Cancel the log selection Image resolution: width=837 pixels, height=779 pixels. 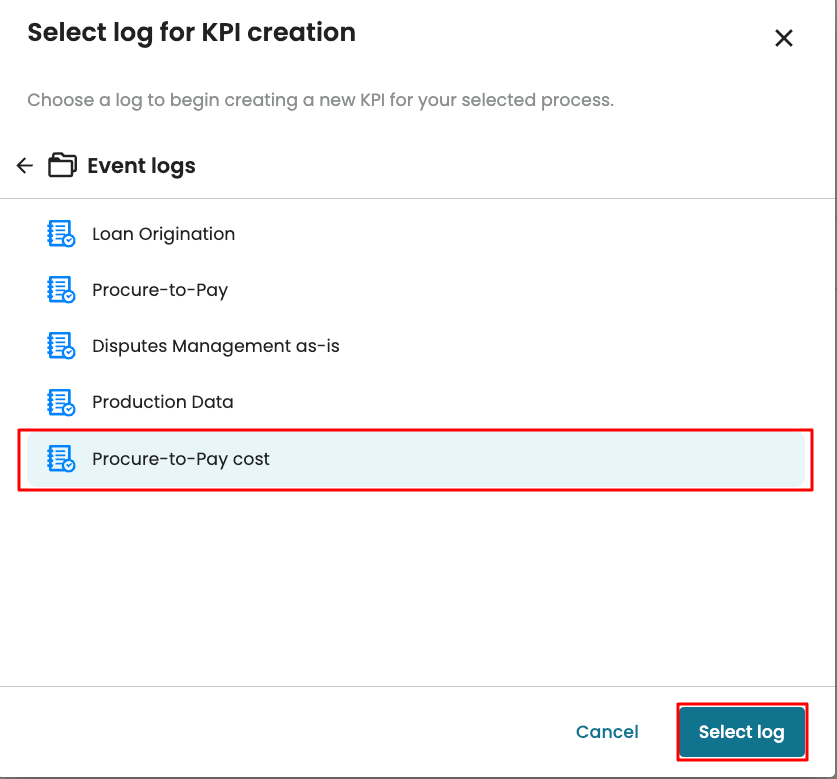[x=607, y=732]
